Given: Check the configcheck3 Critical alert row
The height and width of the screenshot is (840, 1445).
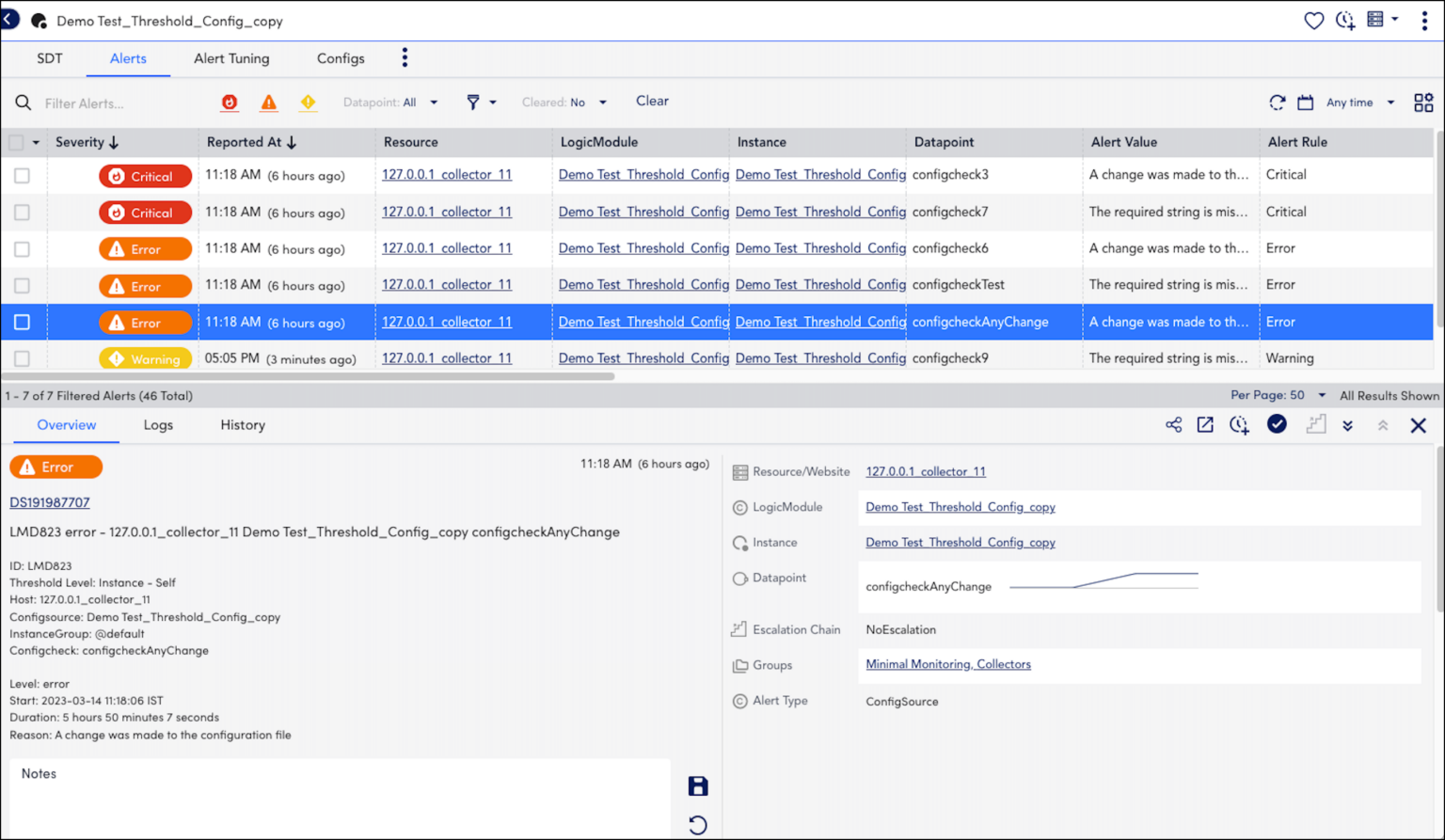Looking at the screenshot, I should tap(22, 176).
